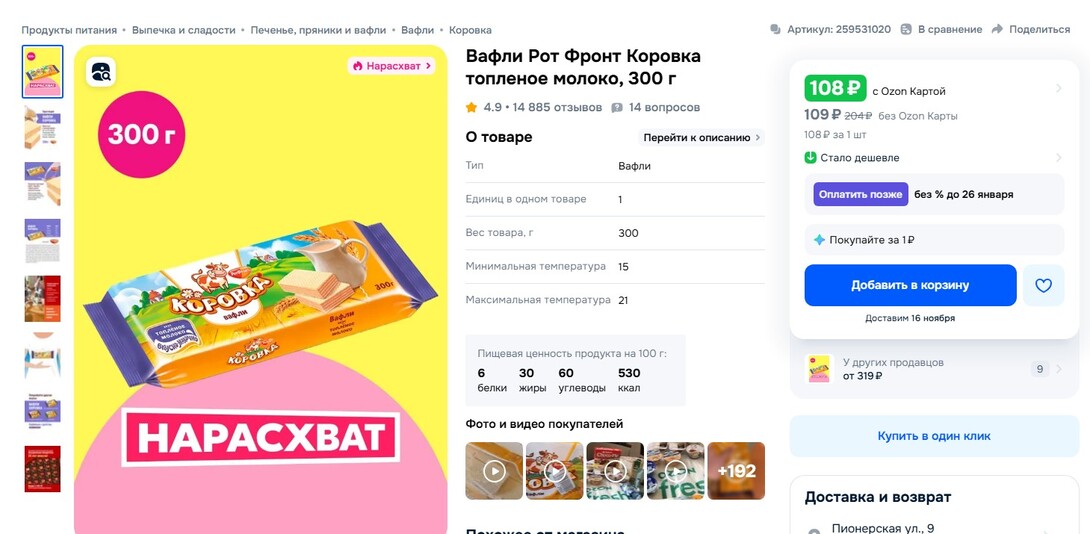Copy the article number via the Артикул icon

tap(775, 29)
